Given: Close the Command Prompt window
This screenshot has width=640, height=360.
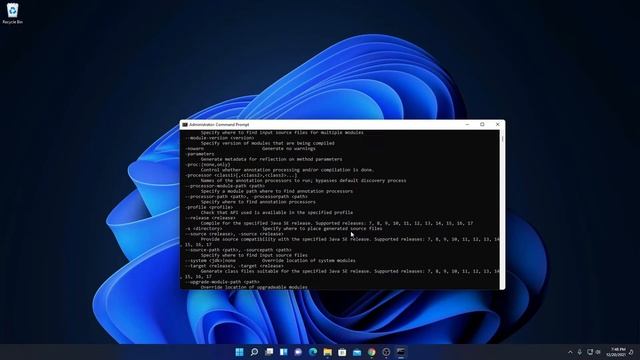Looking at the screenshot, I should (498, 124).
